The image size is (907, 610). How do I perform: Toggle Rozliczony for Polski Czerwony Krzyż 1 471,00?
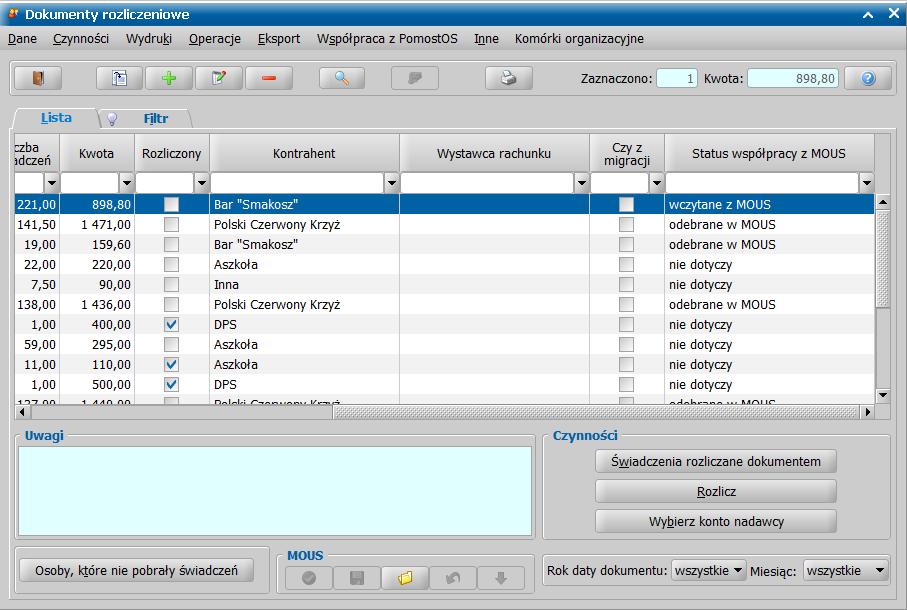(171, 224)
